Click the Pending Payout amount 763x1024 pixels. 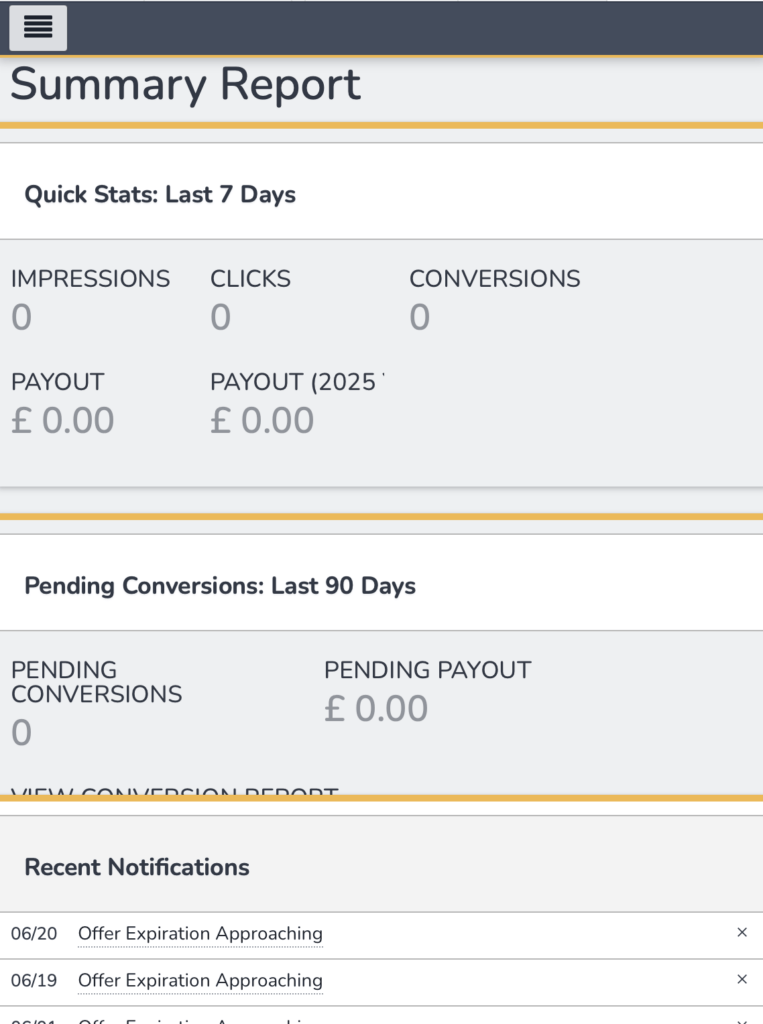pos(376,709)
